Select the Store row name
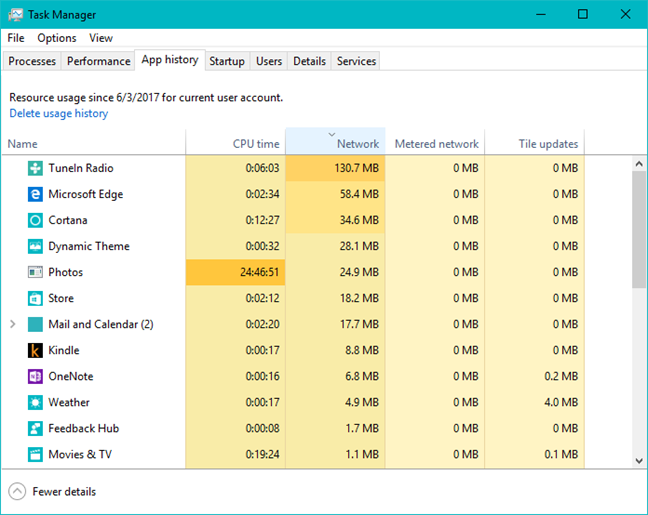This screenshot has width=648, height=515. click(x=61, y=298)
